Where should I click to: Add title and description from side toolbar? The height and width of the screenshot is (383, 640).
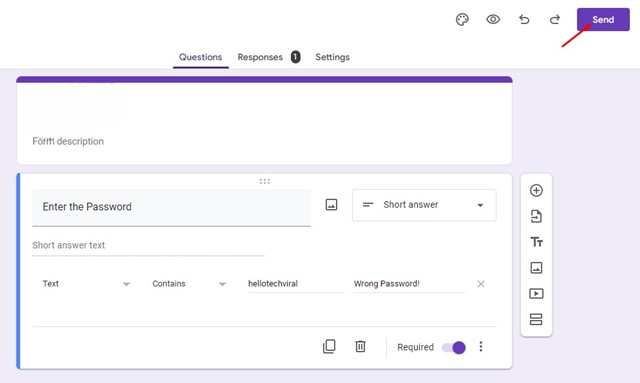[536, 242]
